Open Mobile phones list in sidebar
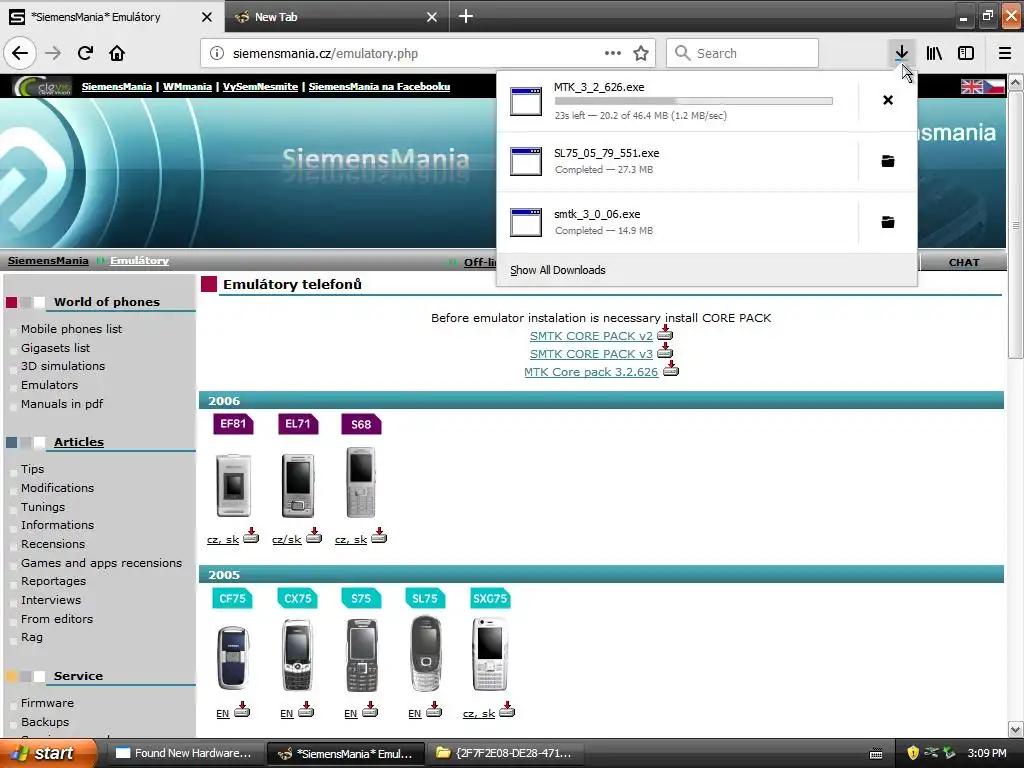Screen dimensions: 1024x768 71,328
